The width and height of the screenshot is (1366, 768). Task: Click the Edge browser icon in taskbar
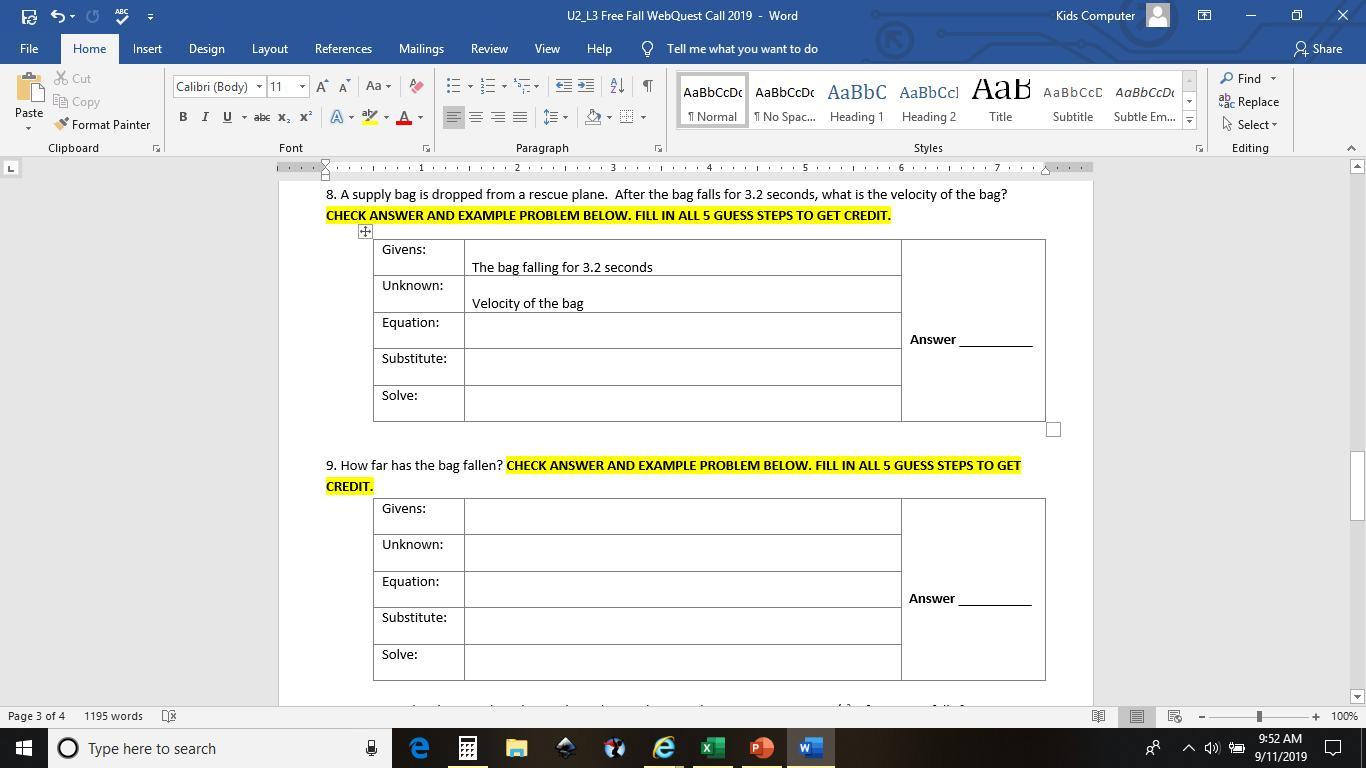point(419,748)
